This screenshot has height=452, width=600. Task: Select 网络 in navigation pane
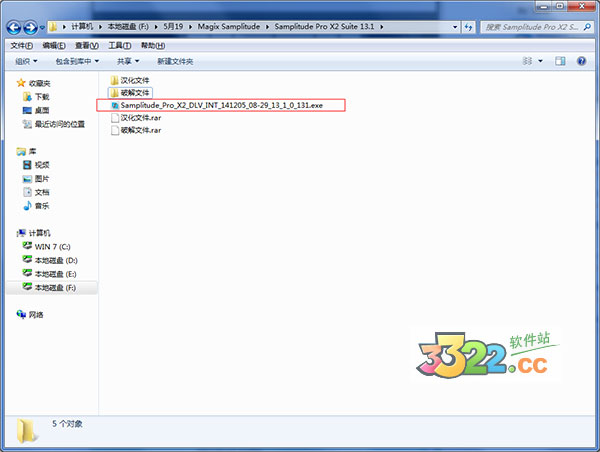36,315
